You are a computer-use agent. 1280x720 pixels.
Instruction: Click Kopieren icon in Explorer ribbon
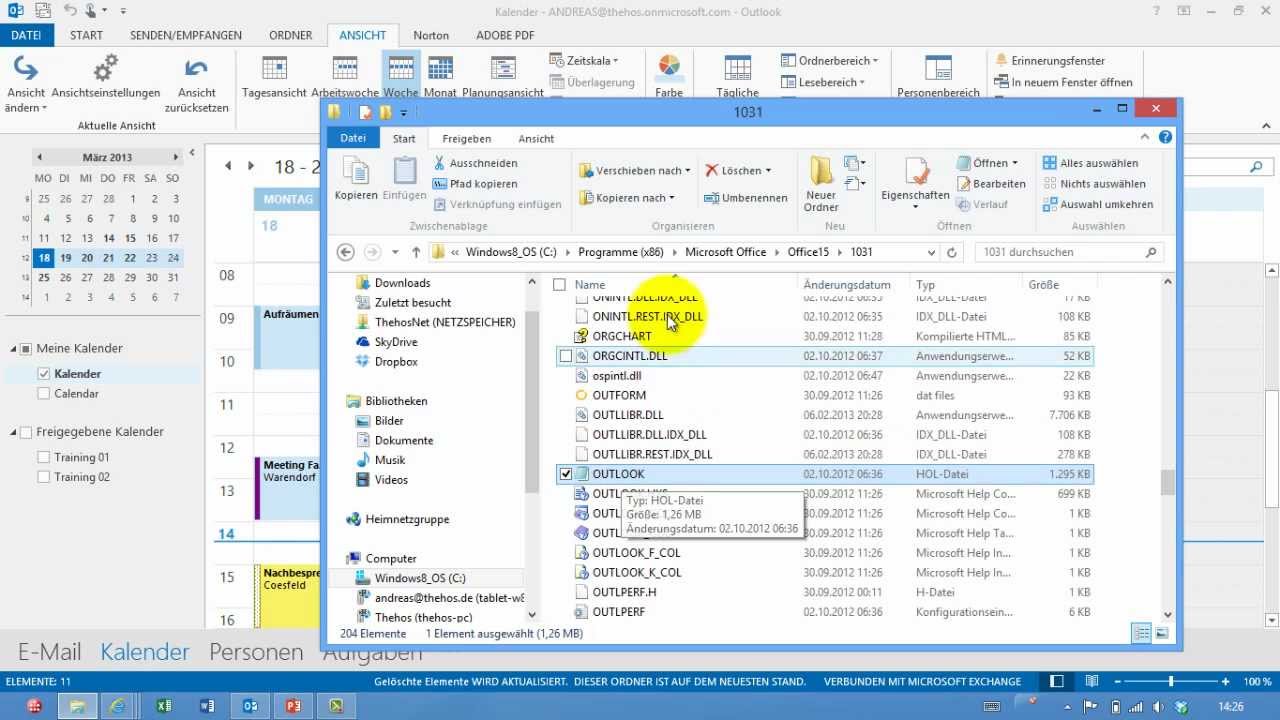(x=356, y=172)
